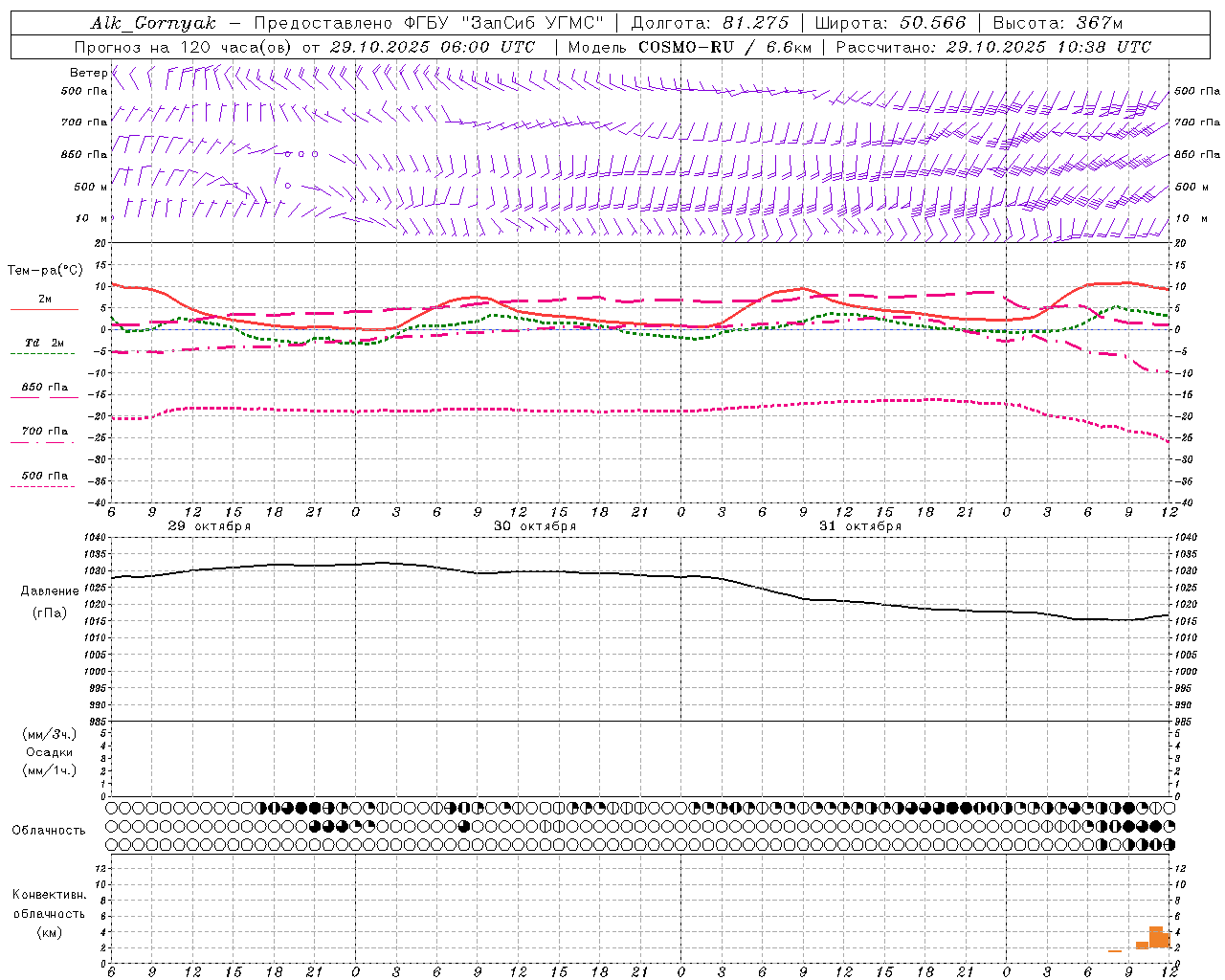This screenshot has width=1225, height=980.
Task: Click the Осадки precipitation label
Action: pos(50,752)
